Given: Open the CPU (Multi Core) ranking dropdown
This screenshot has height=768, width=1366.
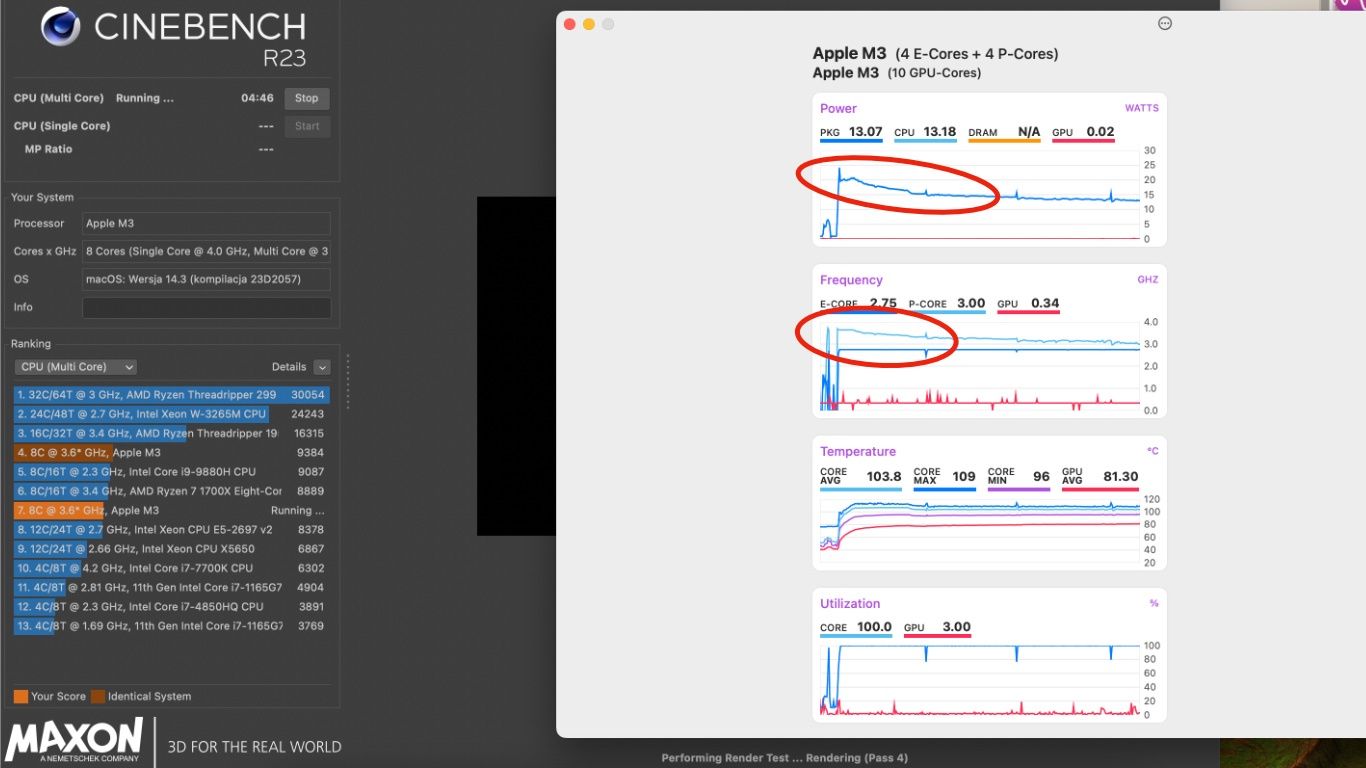Looking at the screenshot, I should [76, 367].
